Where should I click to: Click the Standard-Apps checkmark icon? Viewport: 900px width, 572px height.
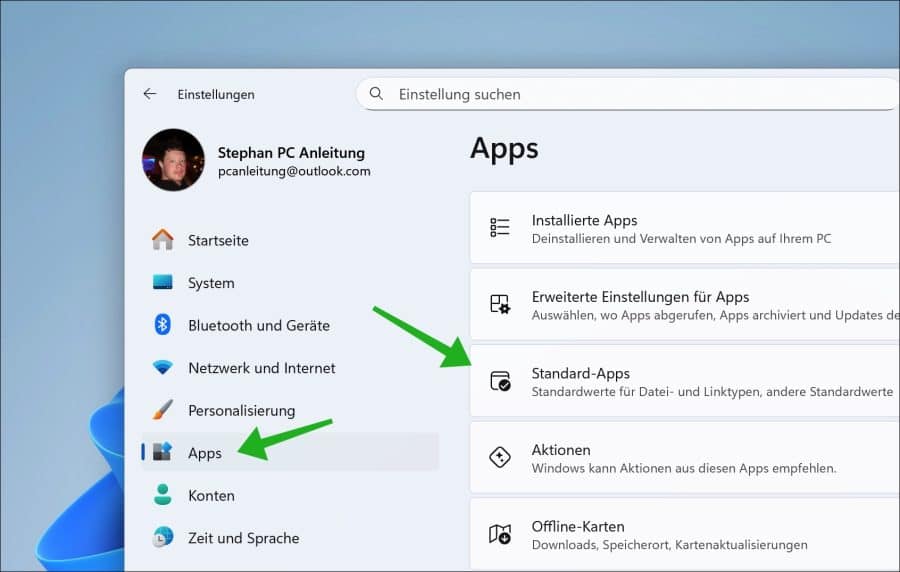(500, 381)
